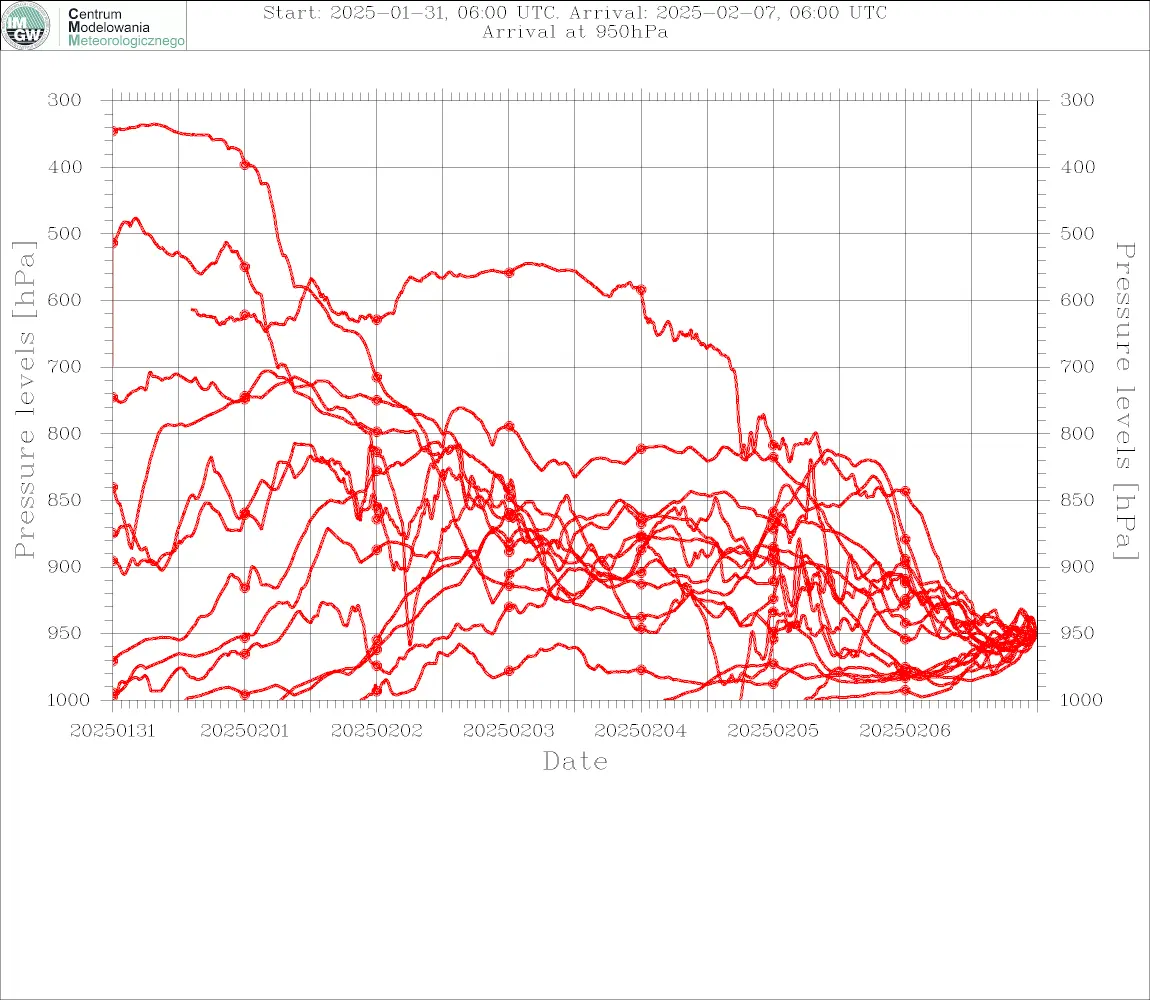
Task: Click the left axis 900 label
Action: click(x=65, y=566)
